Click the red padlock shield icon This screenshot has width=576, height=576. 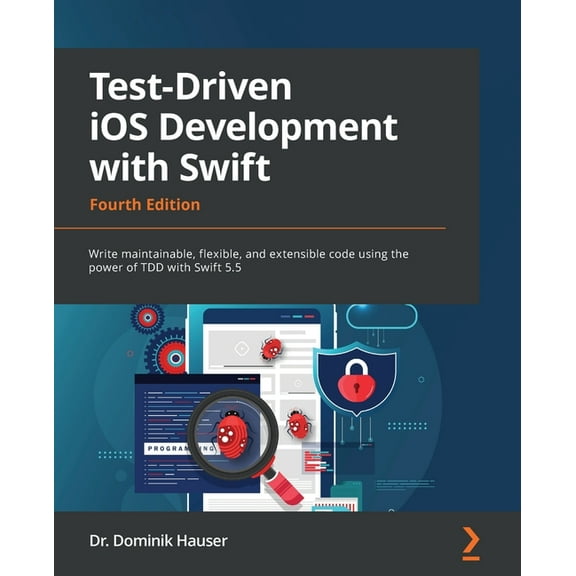[356, 379]
